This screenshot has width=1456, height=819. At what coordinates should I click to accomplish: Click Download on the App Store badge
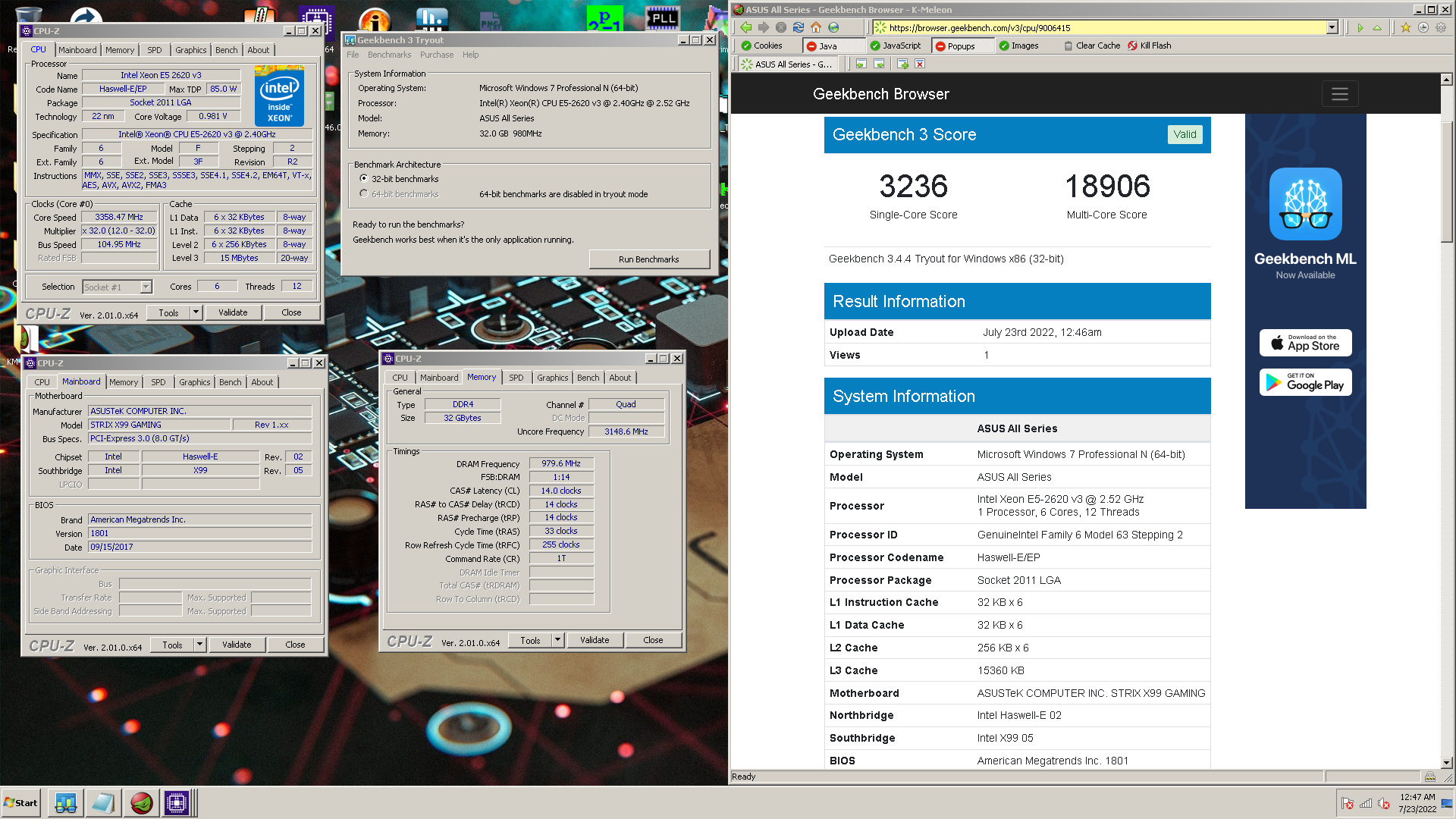(x=1305, y=343)
